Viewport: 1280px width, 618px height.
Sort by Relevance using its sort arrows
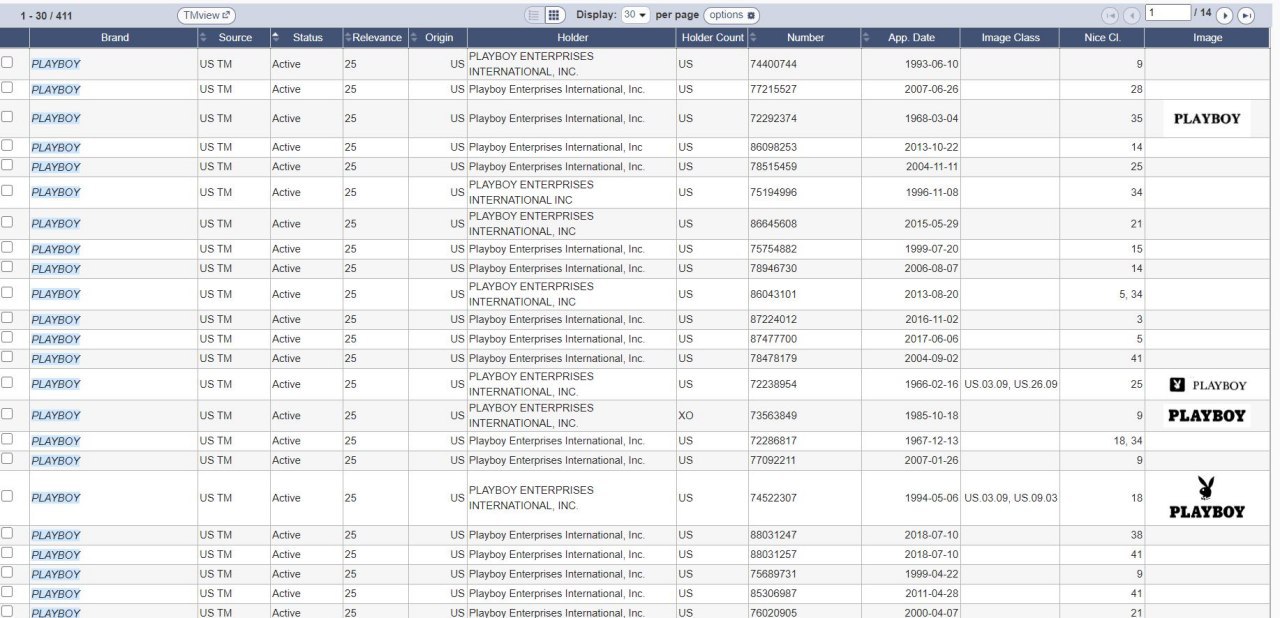(x=348, y=37)
